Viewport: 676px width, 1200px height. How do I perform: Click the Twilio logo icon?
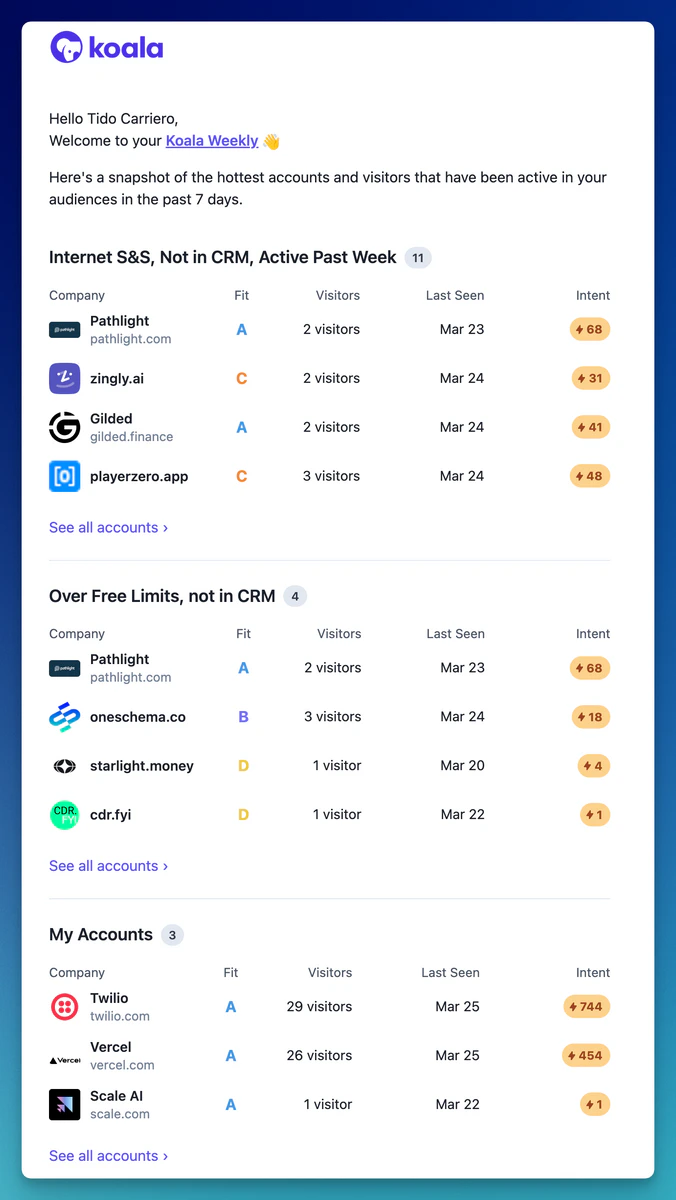click(x=64, y=1007)
